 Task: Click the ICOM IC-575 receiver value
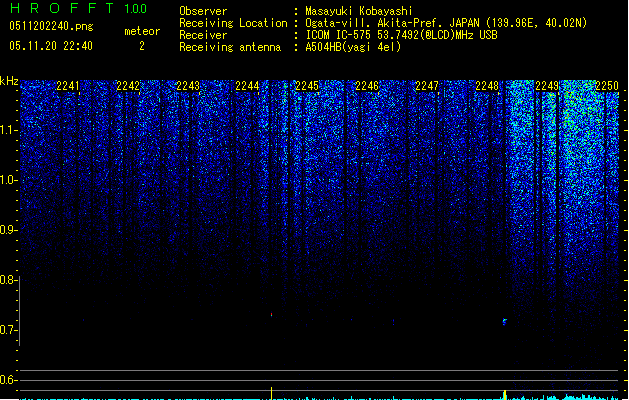point(401,35)
